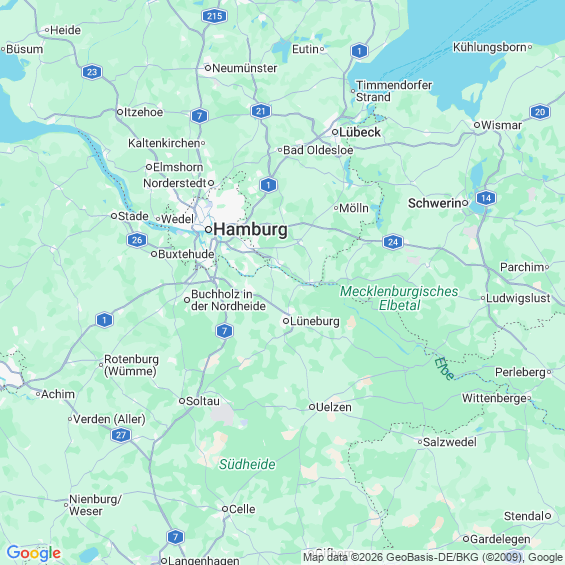Select the Schwerin city label

pyautogui.click(x=435, y=203)
